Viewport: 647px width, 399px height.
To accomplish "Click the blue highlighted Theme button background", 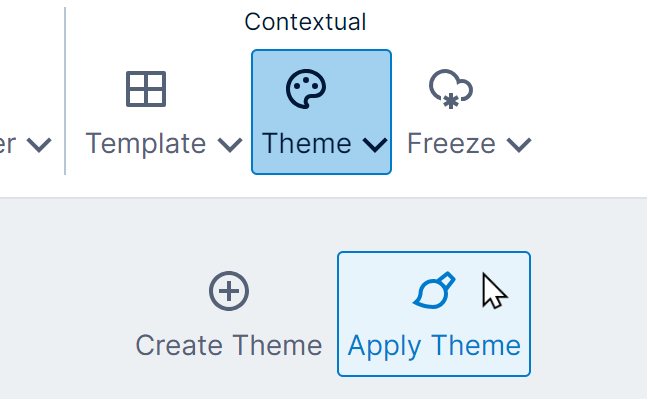I will pos(321,112).
